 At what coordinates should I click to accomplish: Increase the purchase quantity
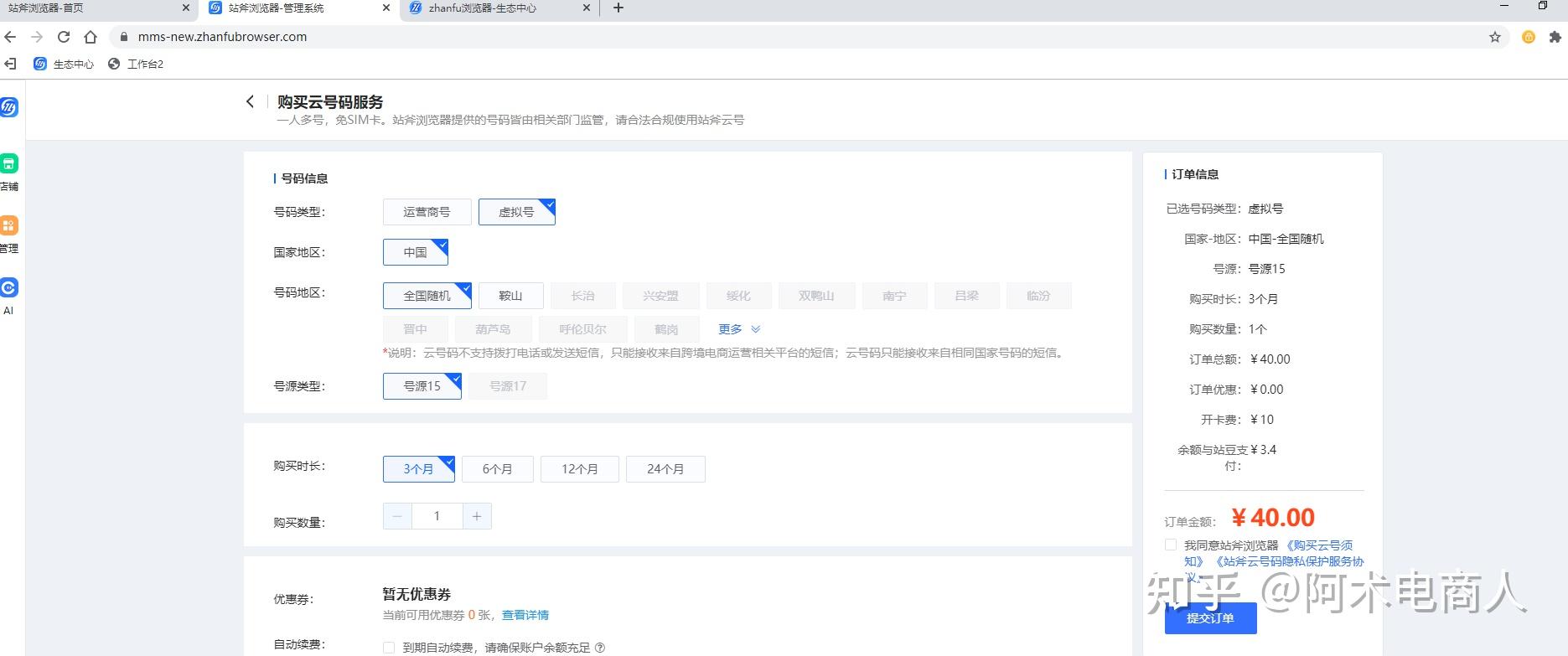coord(477,516)
